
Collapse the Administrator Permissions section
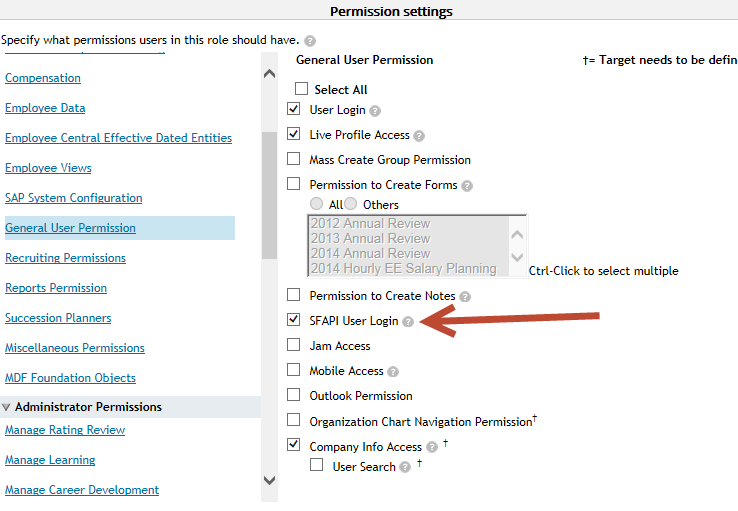pos(6,407)
